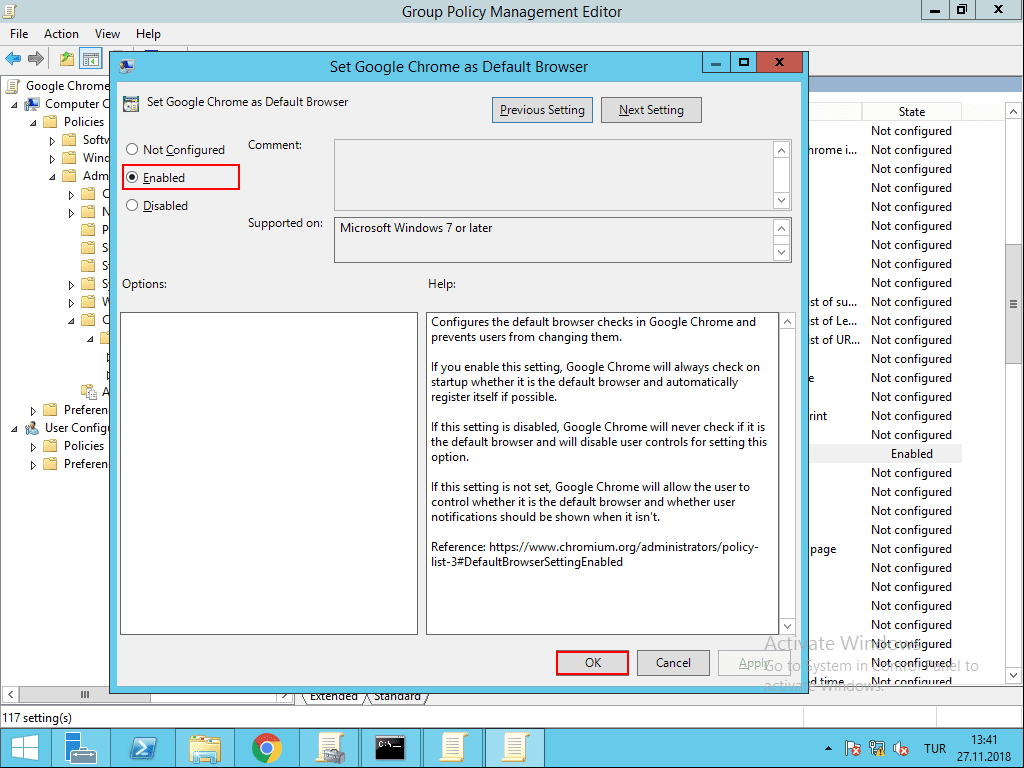Click the Comment box scroll down arrow
The image size is (1024, 768).
(x=782, y=200)
